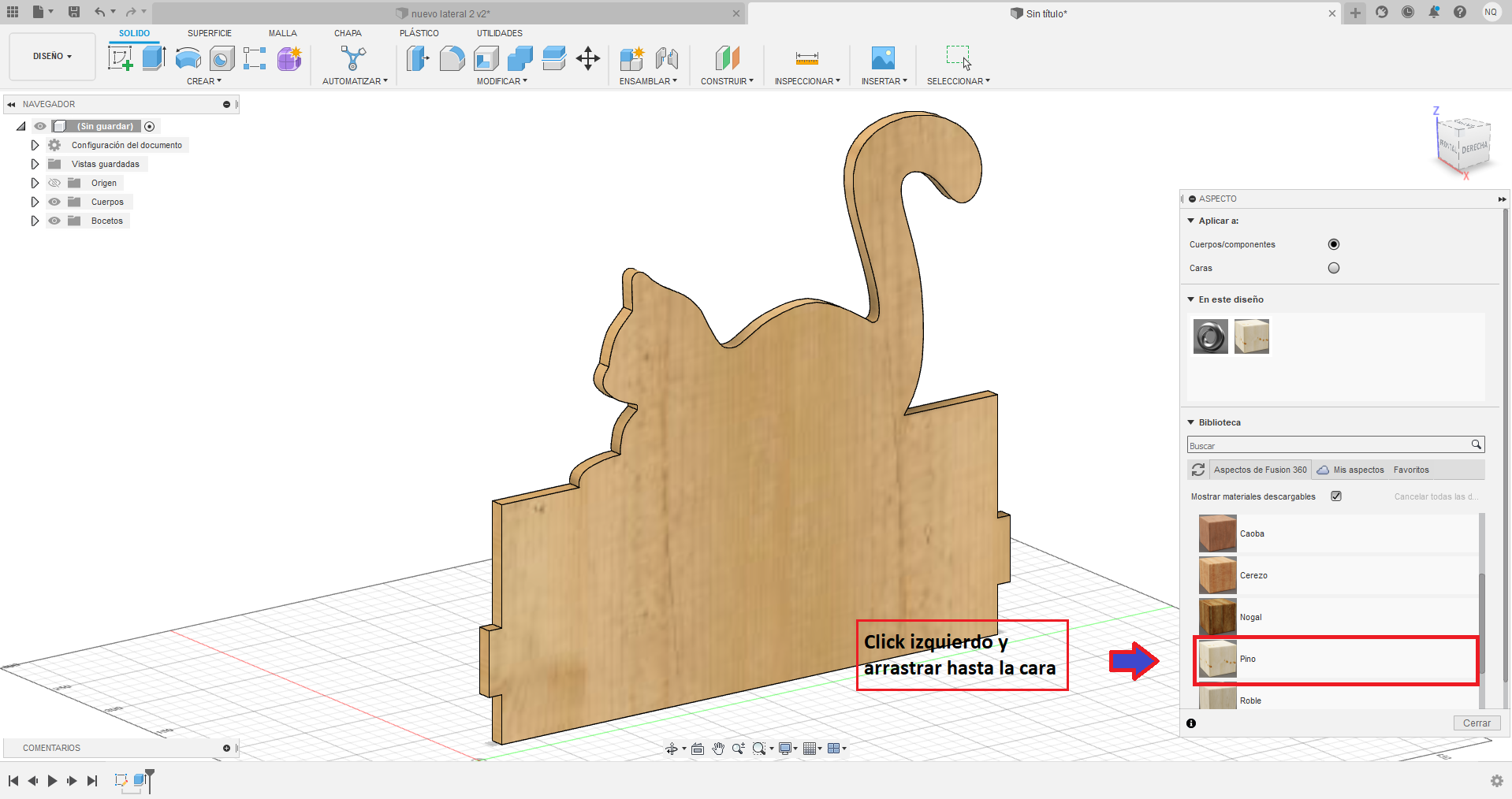Select the Extrude tool icon
1512x799 pixels.
[154, 58]
